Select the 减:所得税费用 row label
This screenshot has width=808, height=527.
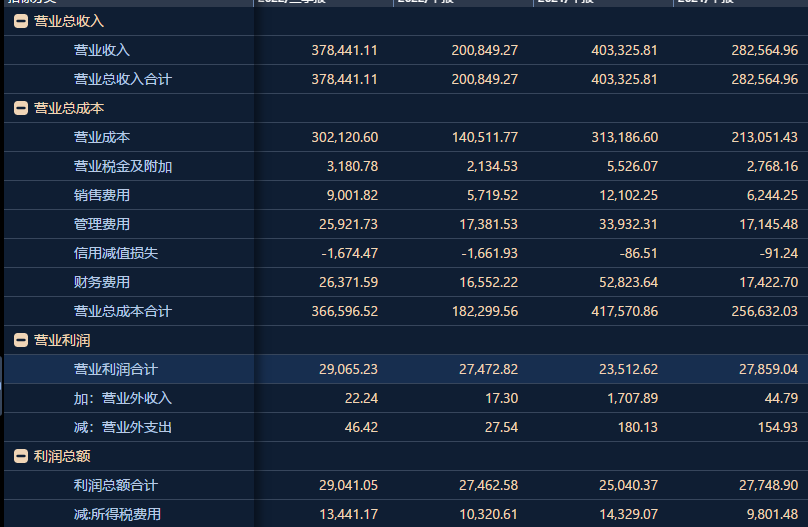(x=117, y=514)
